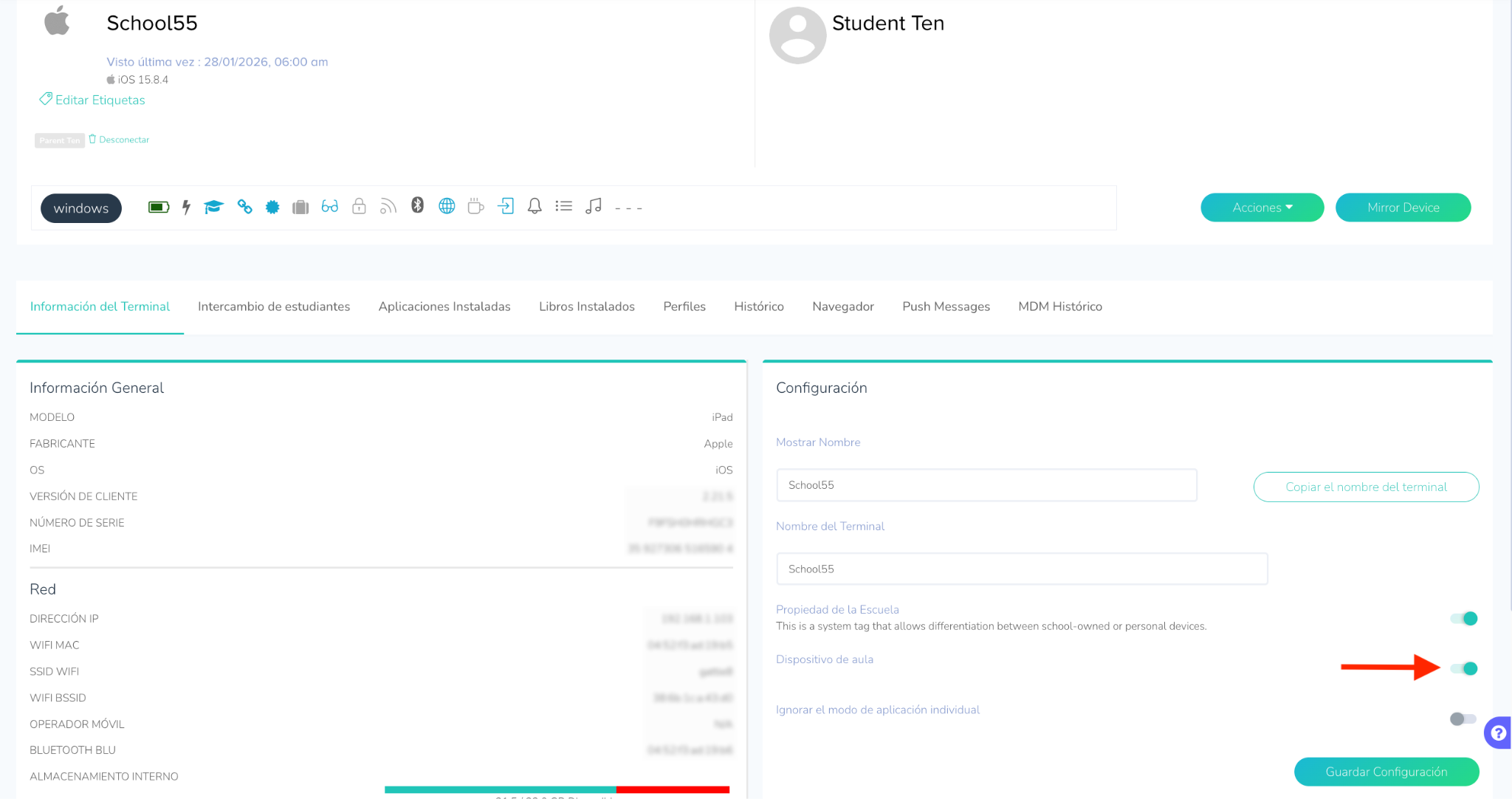The height and width of the screenshot is (799, 1512).
Task: Click the briefcase status icon
Action: click(x=300, y=208)
